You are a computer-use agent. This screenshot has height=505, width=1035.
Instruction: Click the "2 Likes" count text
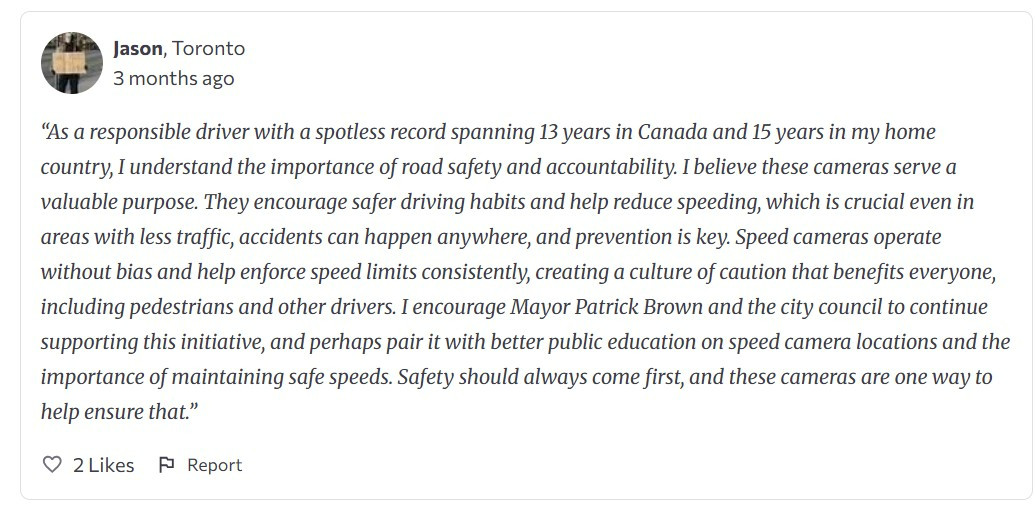click(x=103, y=465)
